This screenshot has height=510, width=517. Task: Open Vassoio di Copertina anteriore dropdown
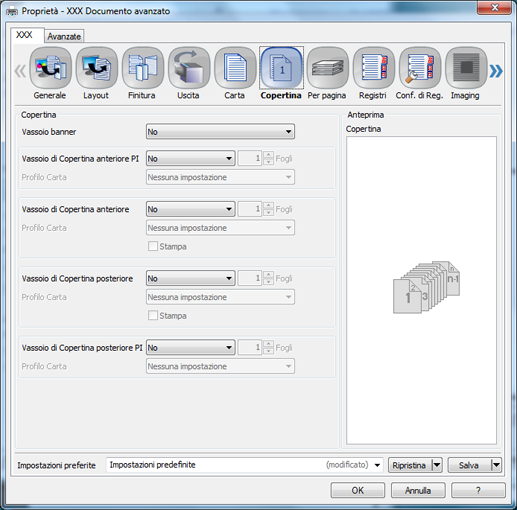coord(191,209)
